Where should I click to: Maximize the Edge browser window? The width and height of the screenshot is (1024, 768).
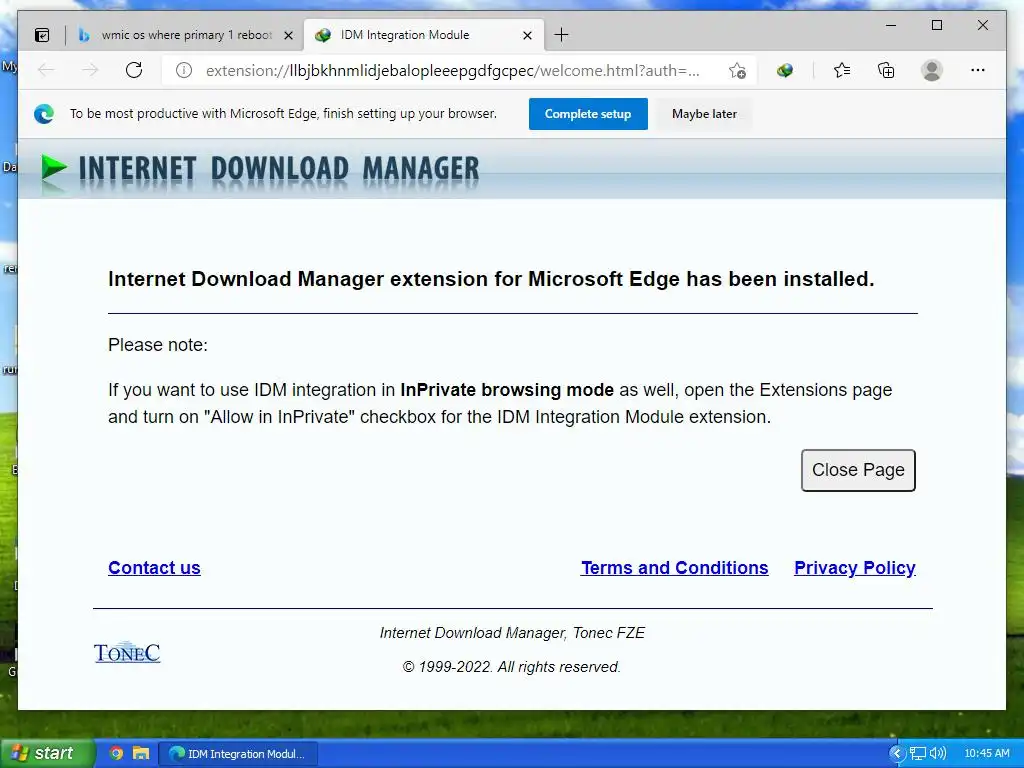point(936,25)
